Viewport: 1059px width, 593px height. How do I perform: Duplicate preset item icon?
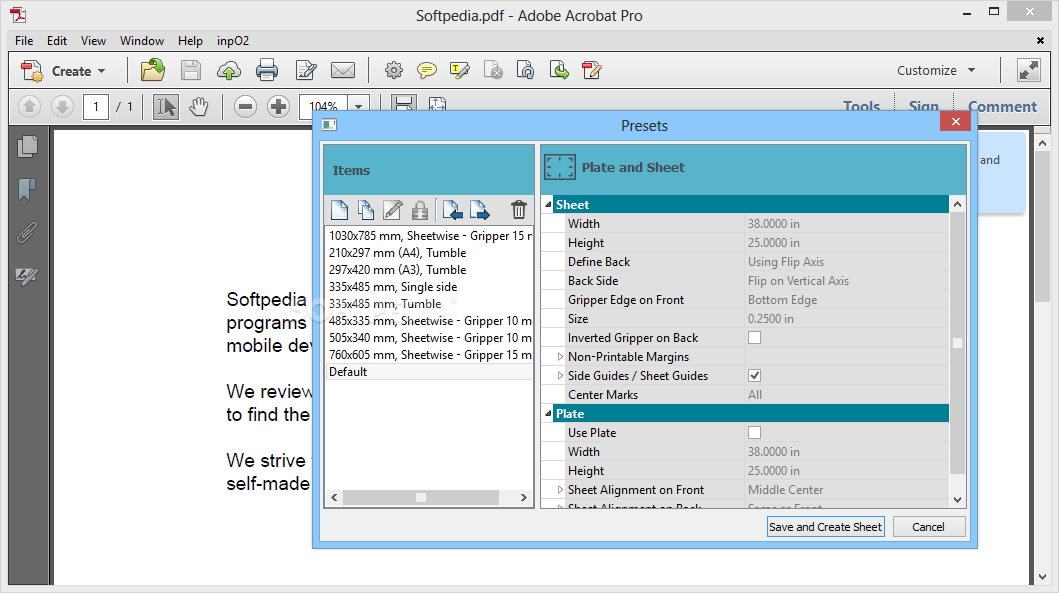pyautogui.click(x=366, y=210)
